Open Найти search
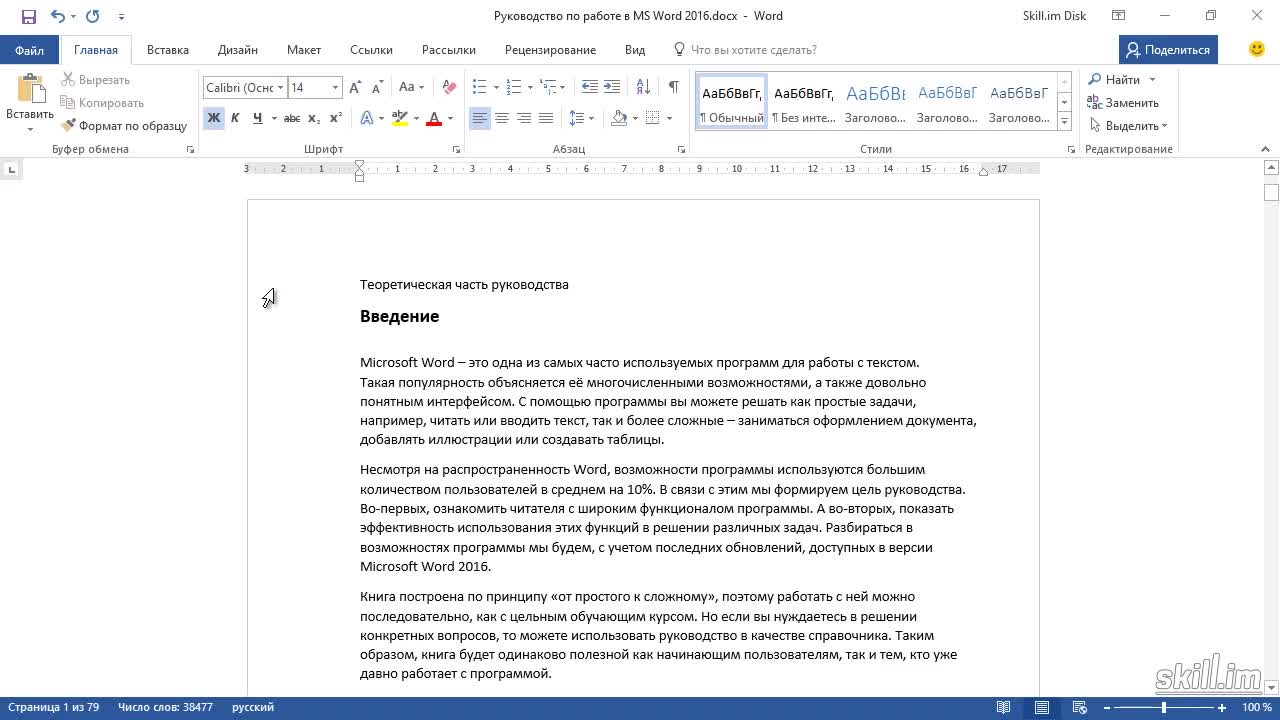1280x720 pixels. [x=1115, y=80]
